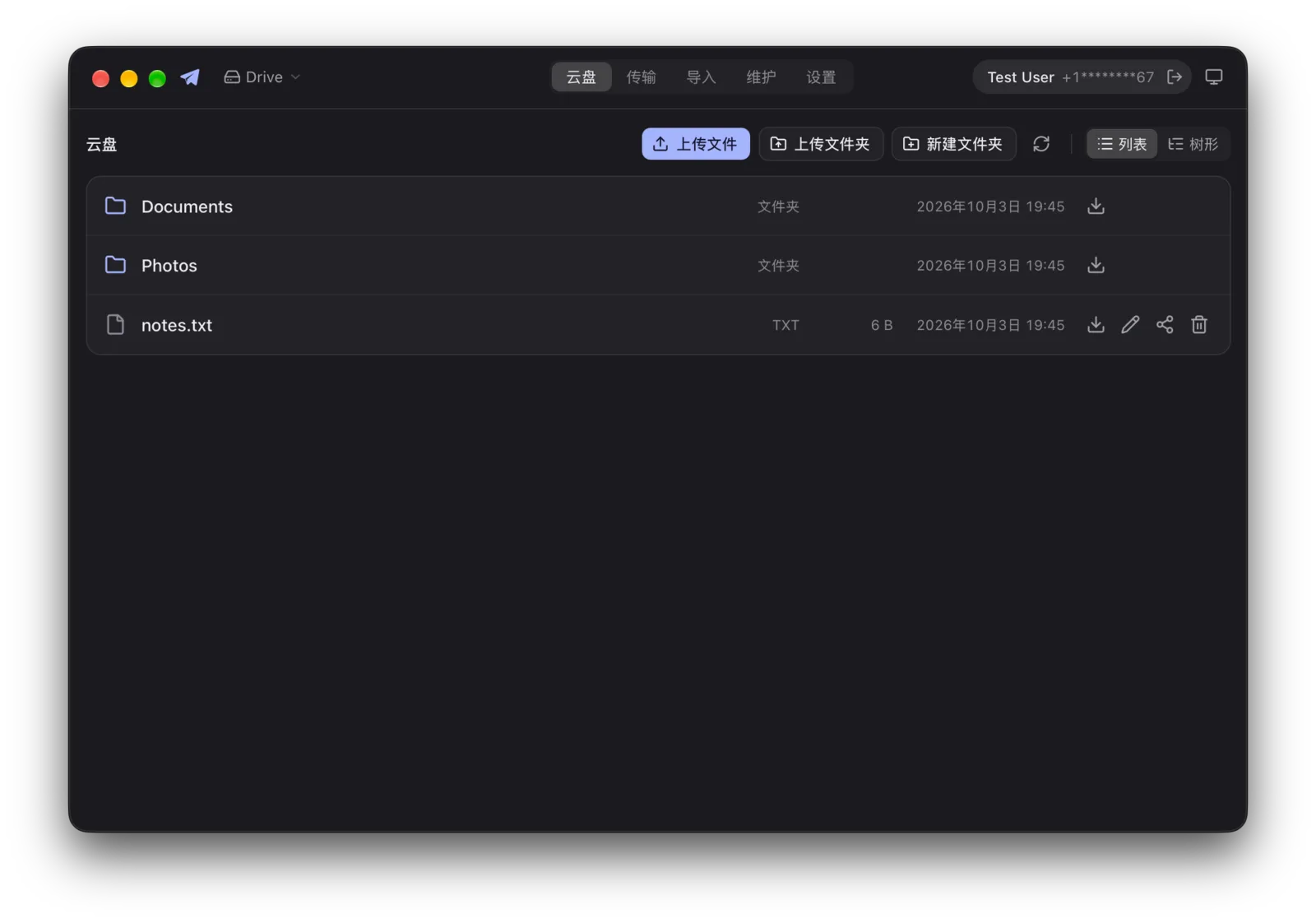The height and width of the screenshot is (923, 1316).
Task: Click the 上传文件 upload button
Action: tap(696, 144)
